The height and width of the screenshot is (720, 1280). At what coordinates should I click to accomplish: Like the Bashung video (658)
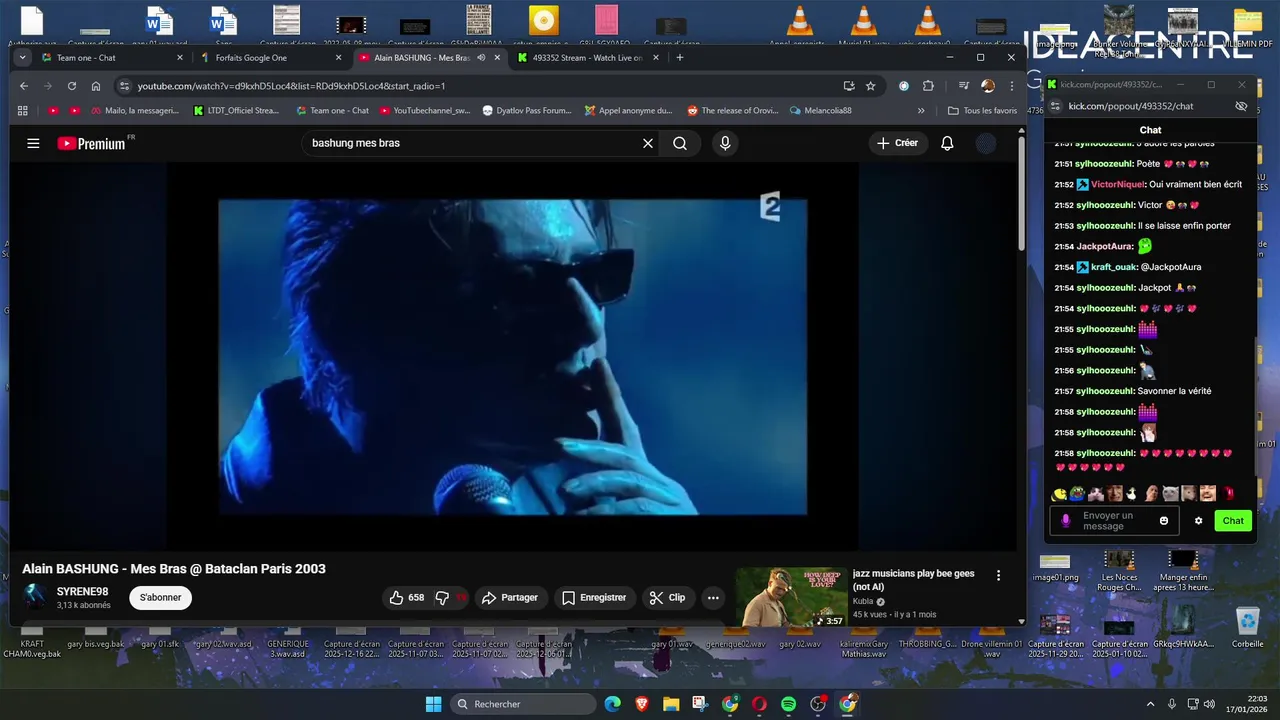click(407, 597)
